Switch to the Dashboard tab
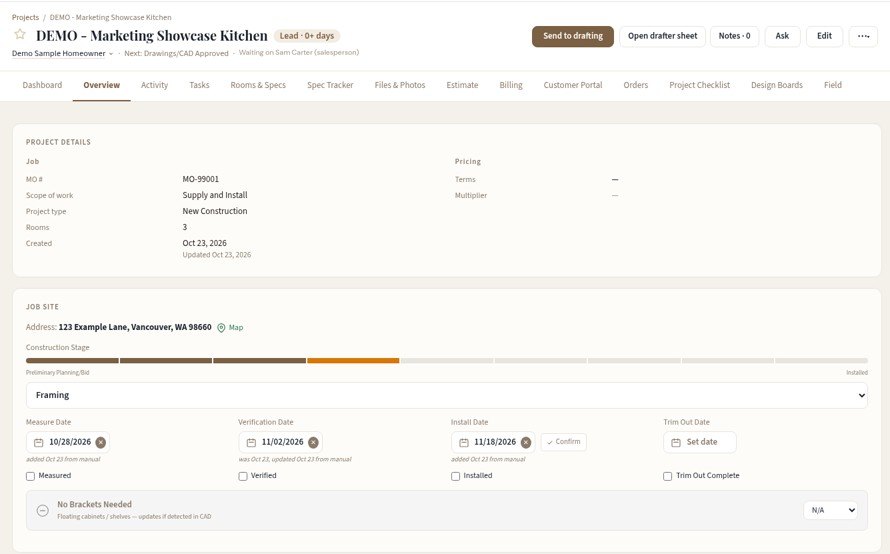 tap(42, 85)
